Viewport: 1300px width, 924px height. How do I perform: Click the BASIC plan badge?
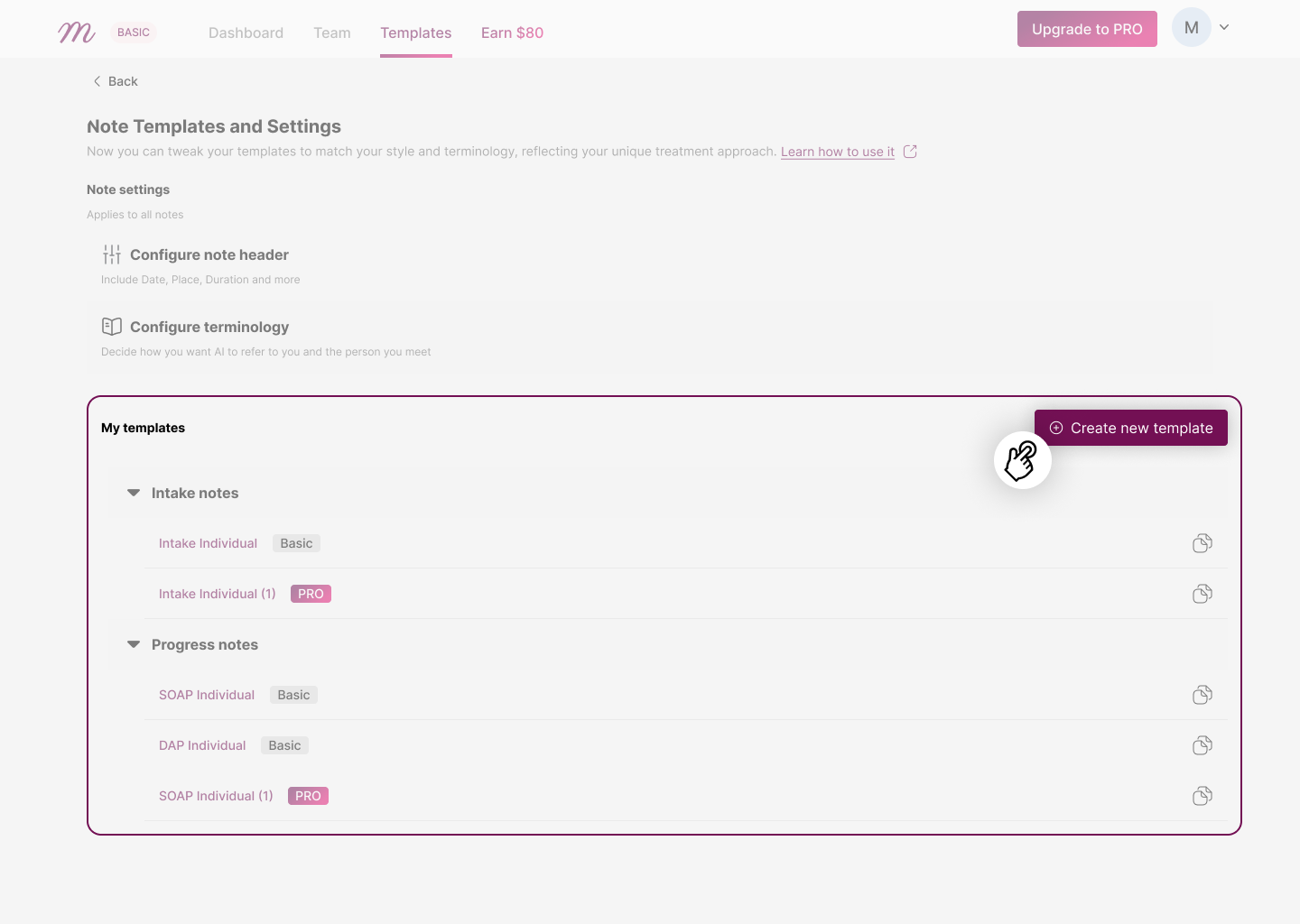(134, 32)
